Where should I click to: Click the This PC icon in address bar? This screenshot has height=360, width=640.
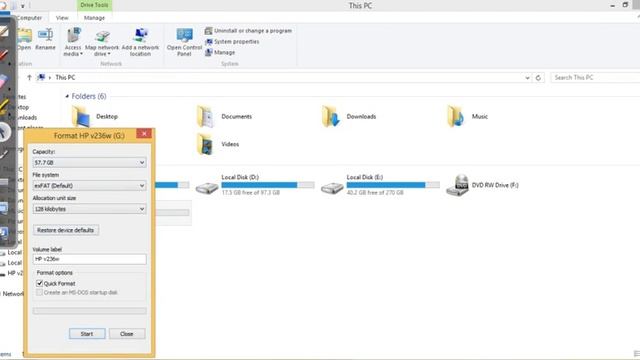click(x=41, y=77)
